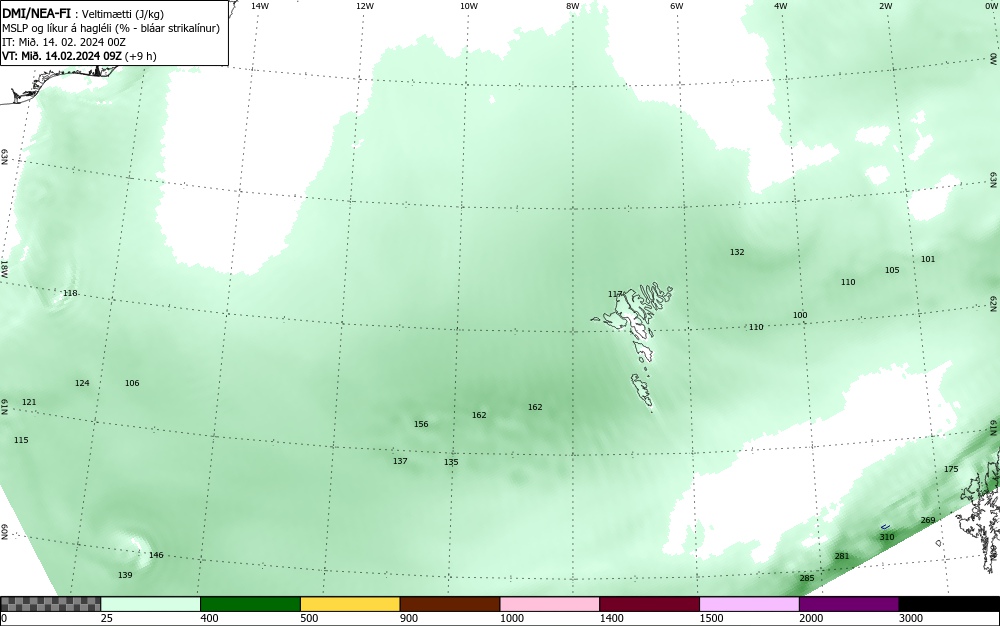Click the '8W' longitude label

click(x=573, y=6)
